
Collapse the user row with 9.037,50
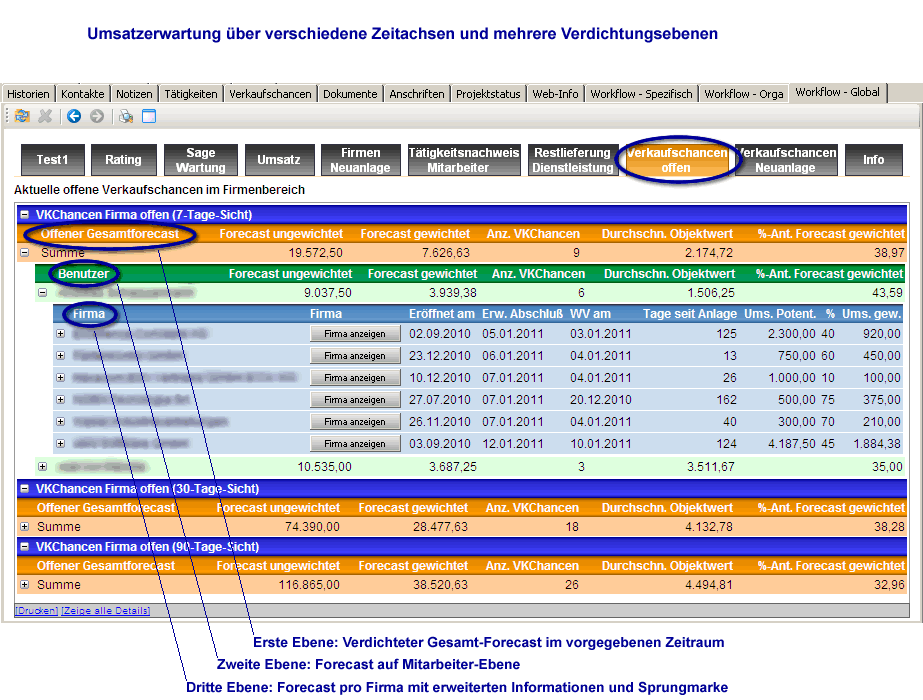click(x=42, y=293)
